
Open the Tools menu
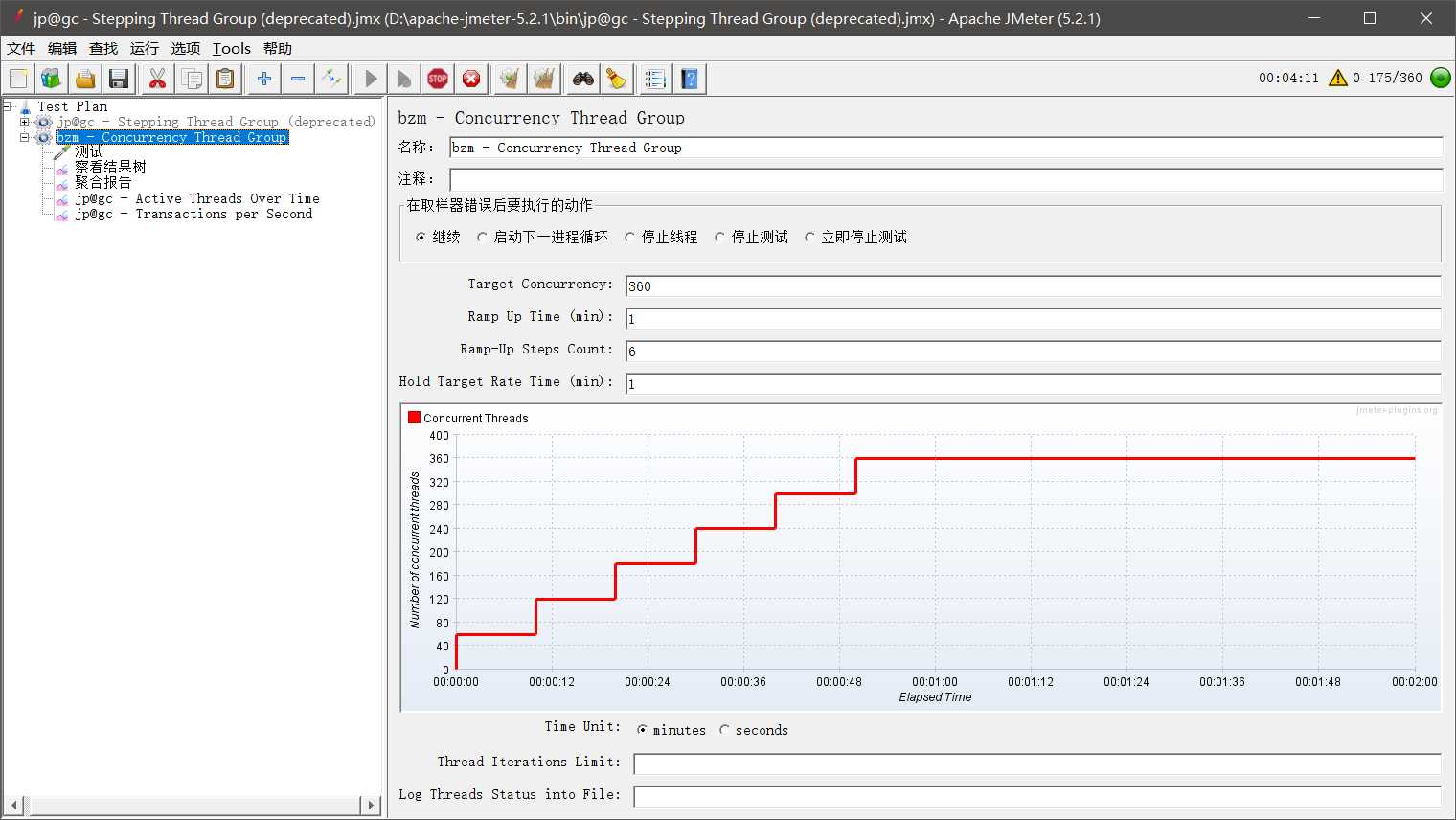click(x=232, y=49)
